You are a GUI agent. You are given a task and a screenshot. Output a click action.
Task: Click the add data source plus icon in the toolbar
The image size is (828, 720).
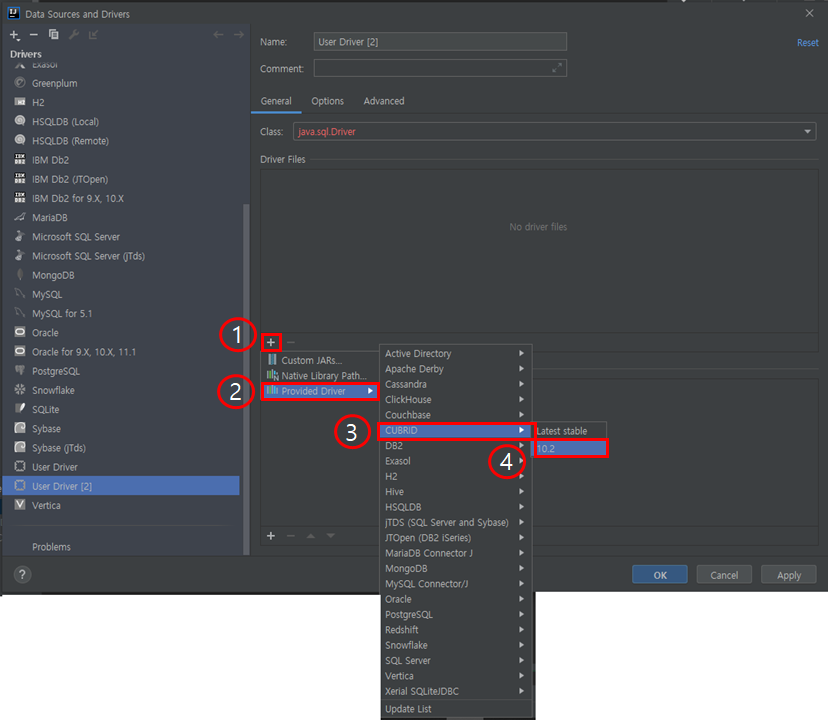pos(14,35)
